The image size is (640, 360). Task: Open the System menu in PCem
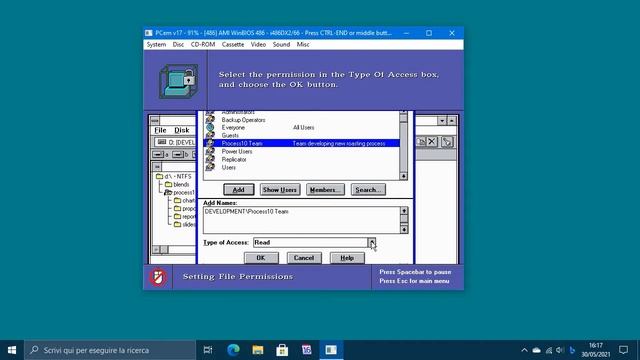tap(156, 44)
